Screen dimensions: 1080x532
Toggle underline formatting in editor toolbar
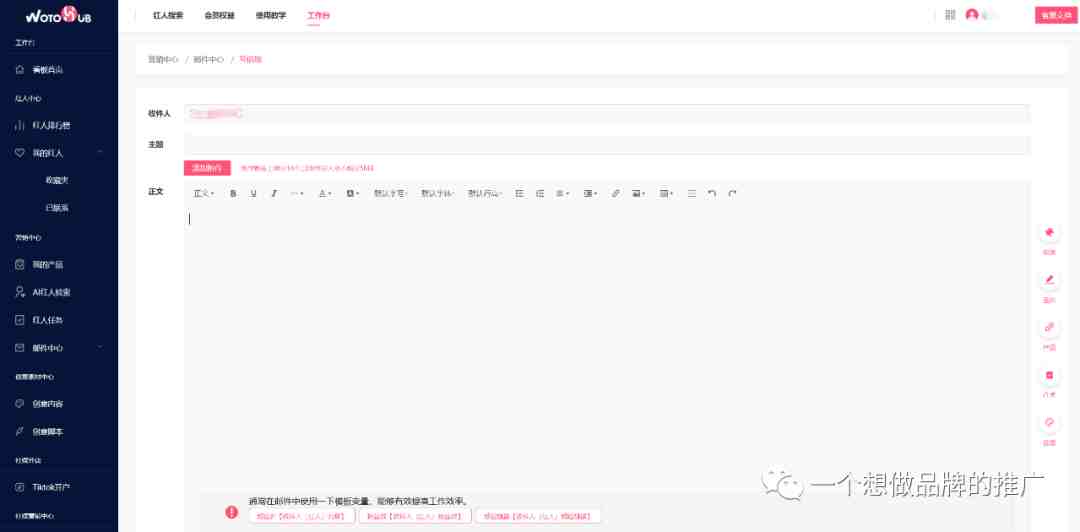(x=253, y=194)
